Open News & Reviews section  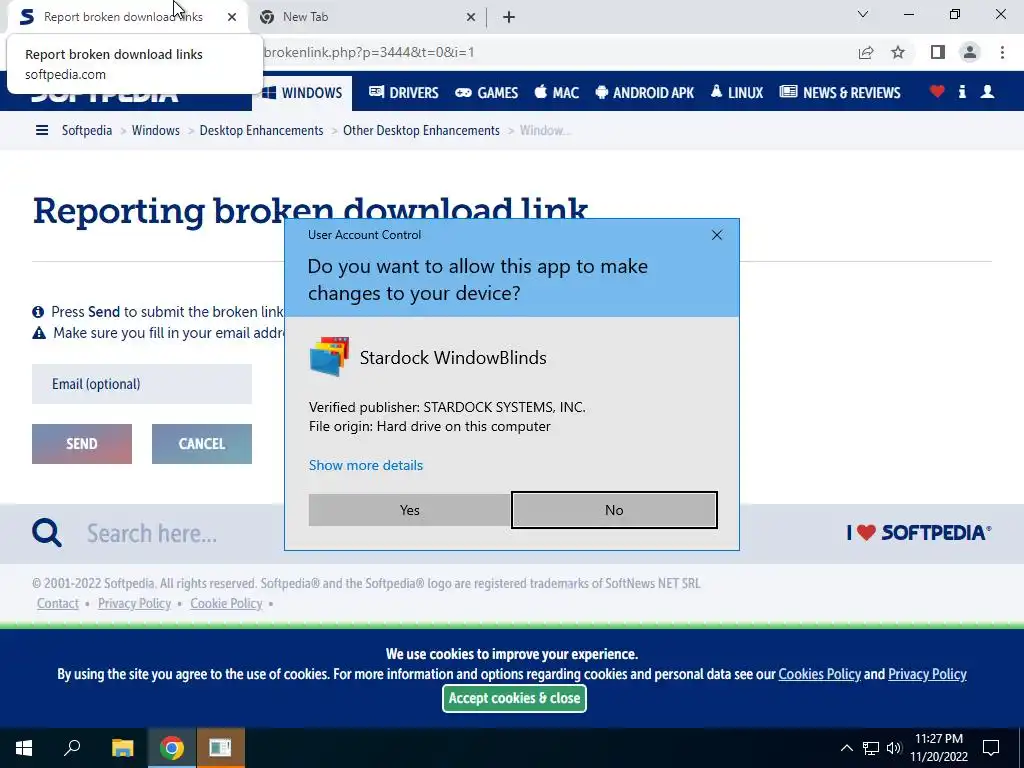coord(840,93)
